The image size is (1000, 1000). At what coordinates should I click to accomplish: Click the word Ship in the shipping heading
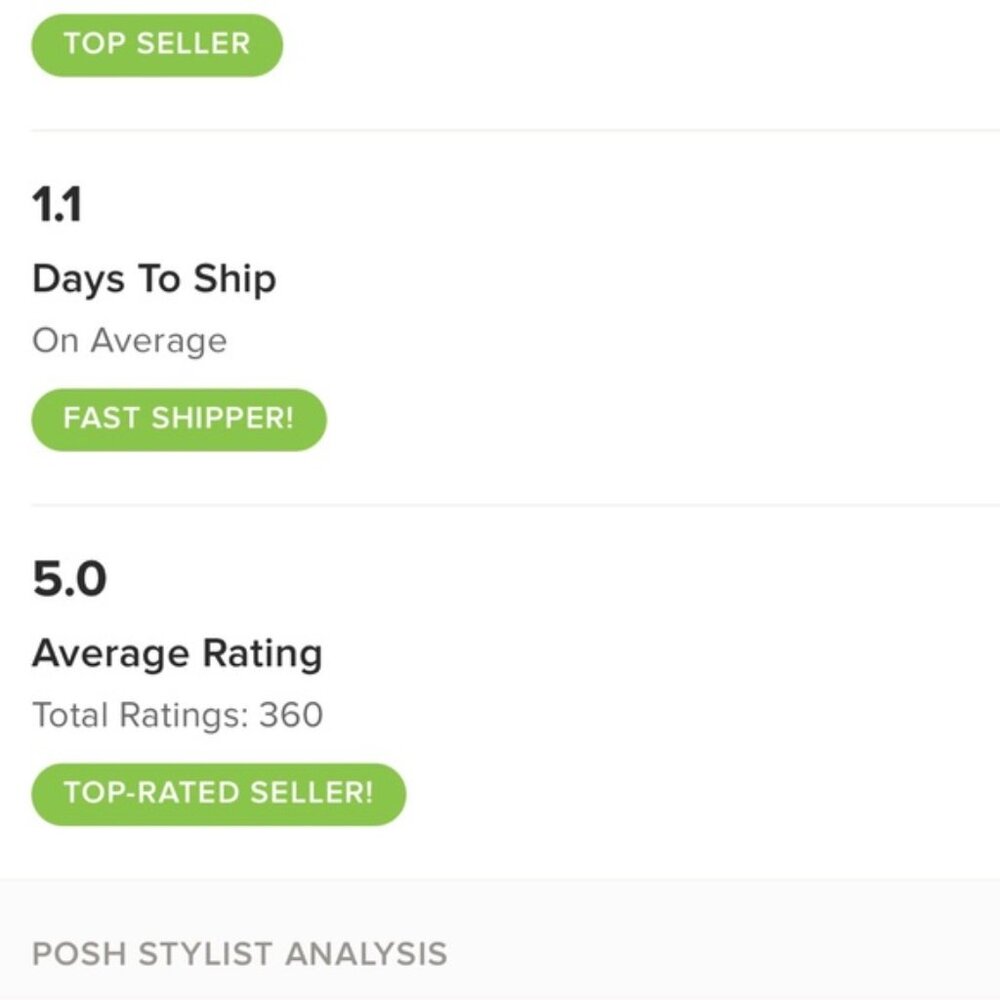coord(234,279)
